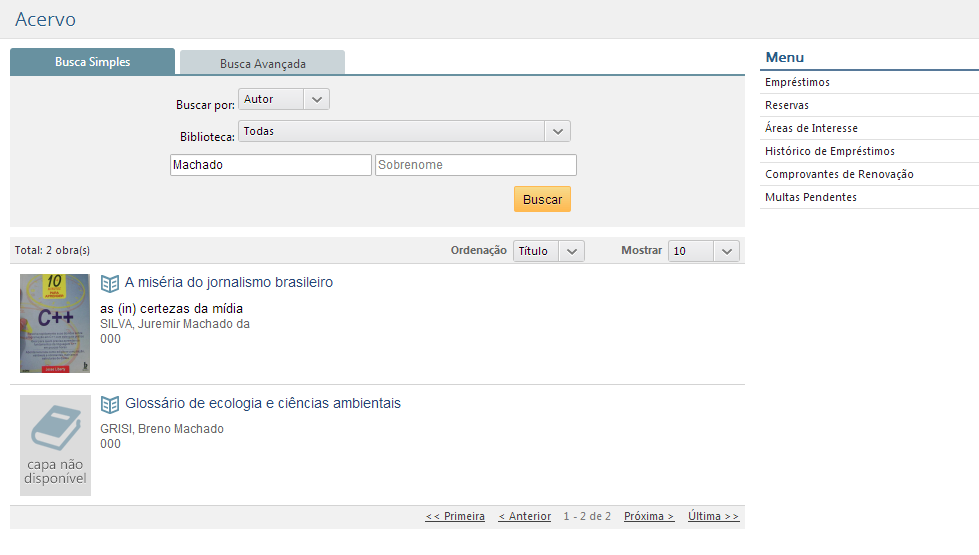Open the Biblioteca Todas dropdown
This screenshot has height=555, width=979.
pos(404,131)
